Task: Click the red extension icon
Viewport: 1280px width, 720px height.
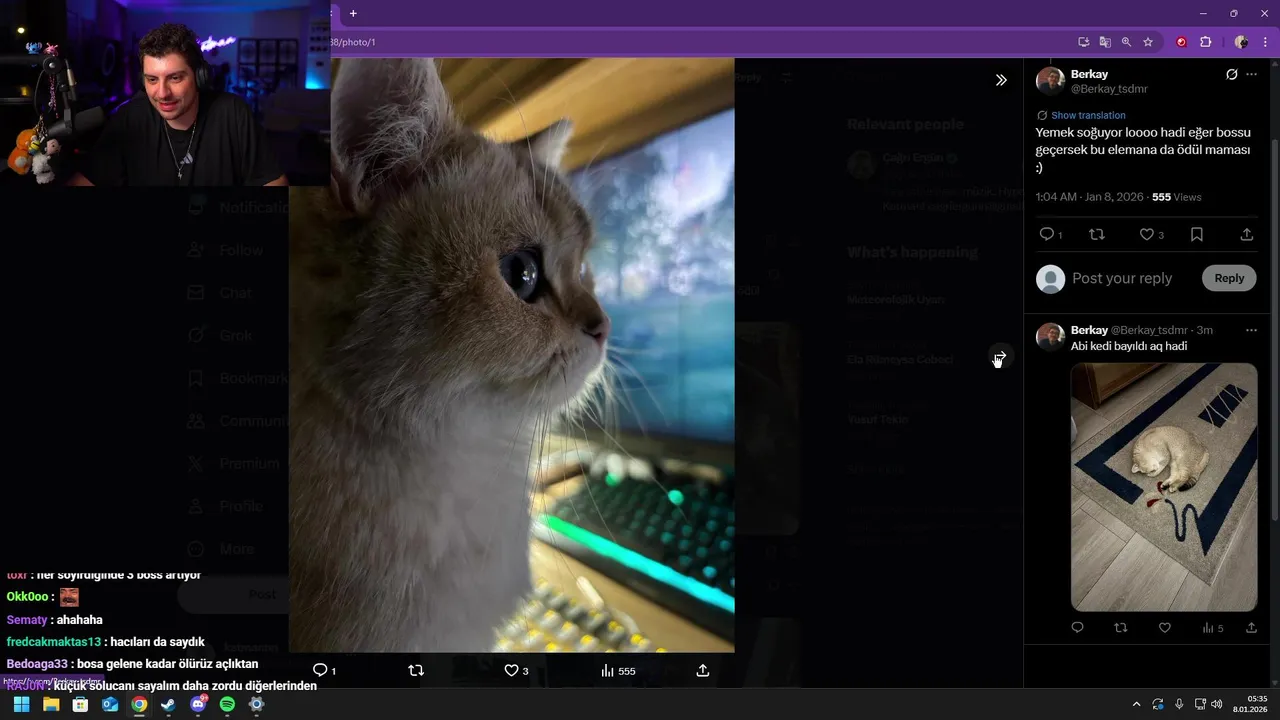Action: coord(1181,42)
